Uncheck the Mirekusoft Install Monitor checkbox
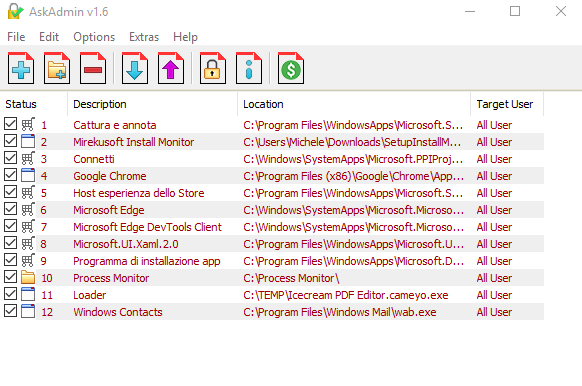Viewport: 582px width, 386px height. pos(10,141)
